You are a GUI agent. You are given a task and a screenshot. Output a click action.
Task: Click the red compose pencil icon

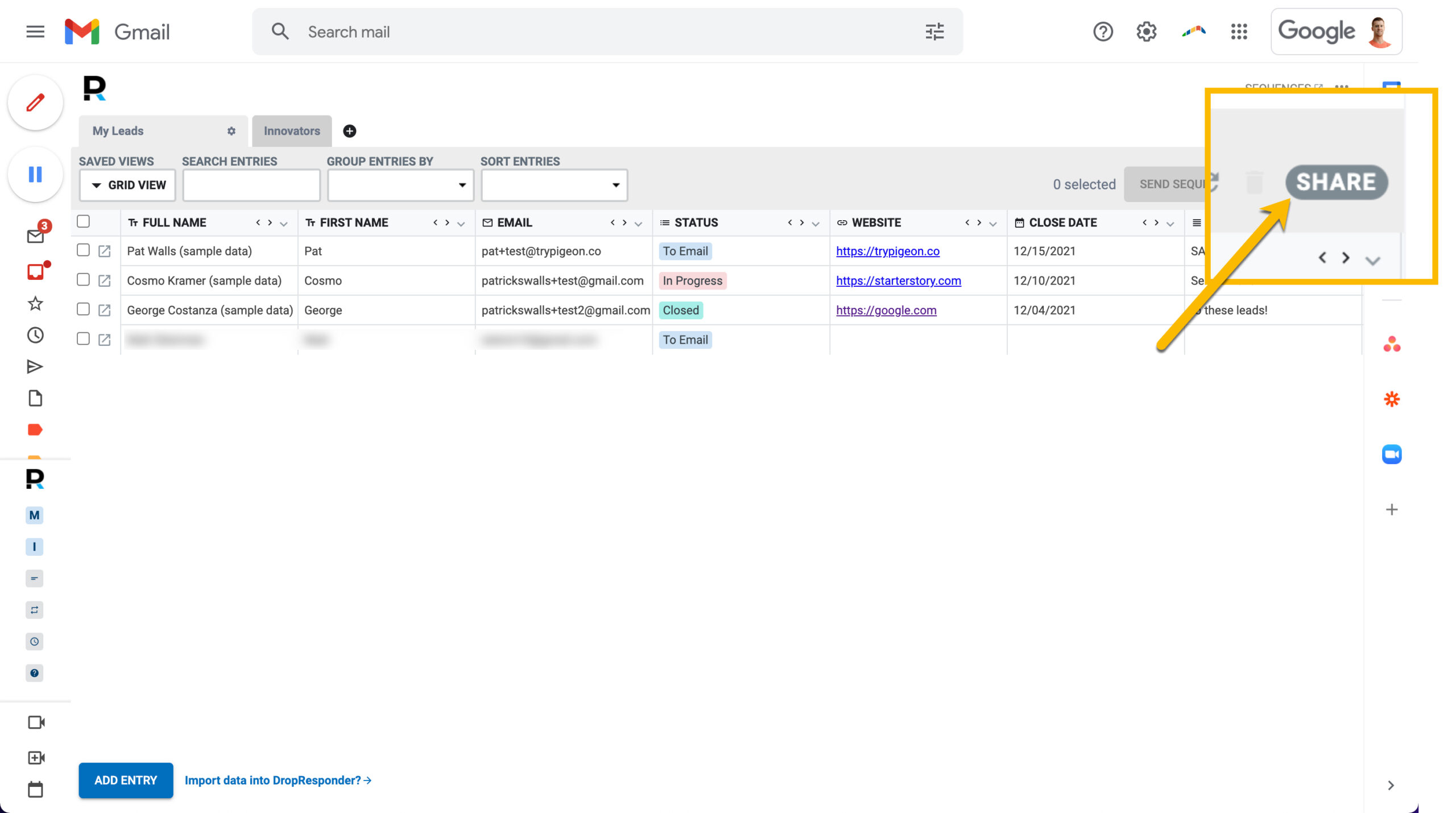(x=35, y=103)
